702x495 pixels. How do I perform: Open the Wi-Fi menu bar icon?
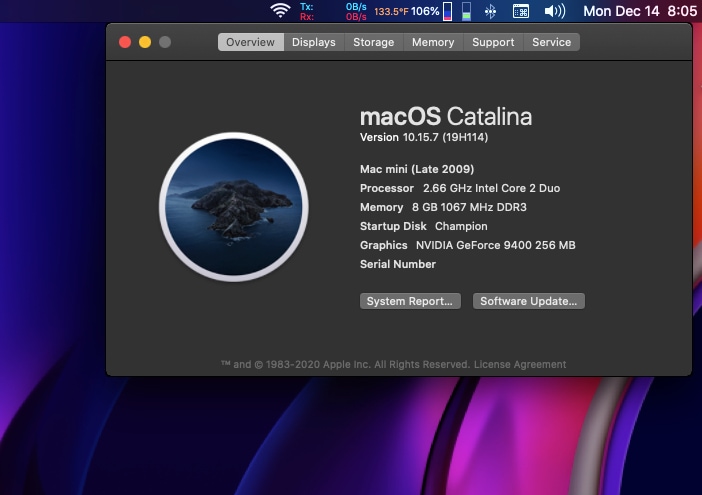point(280,11)
